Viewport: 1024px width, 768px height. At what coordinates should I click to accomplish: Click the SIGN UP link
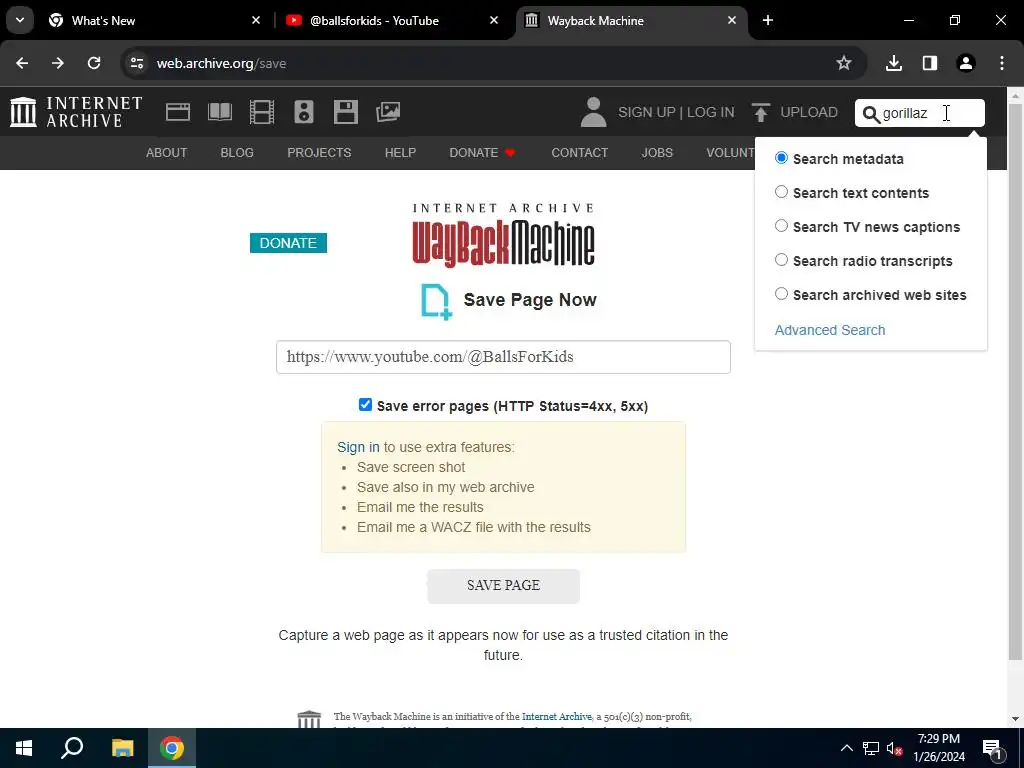coord(647,112)
